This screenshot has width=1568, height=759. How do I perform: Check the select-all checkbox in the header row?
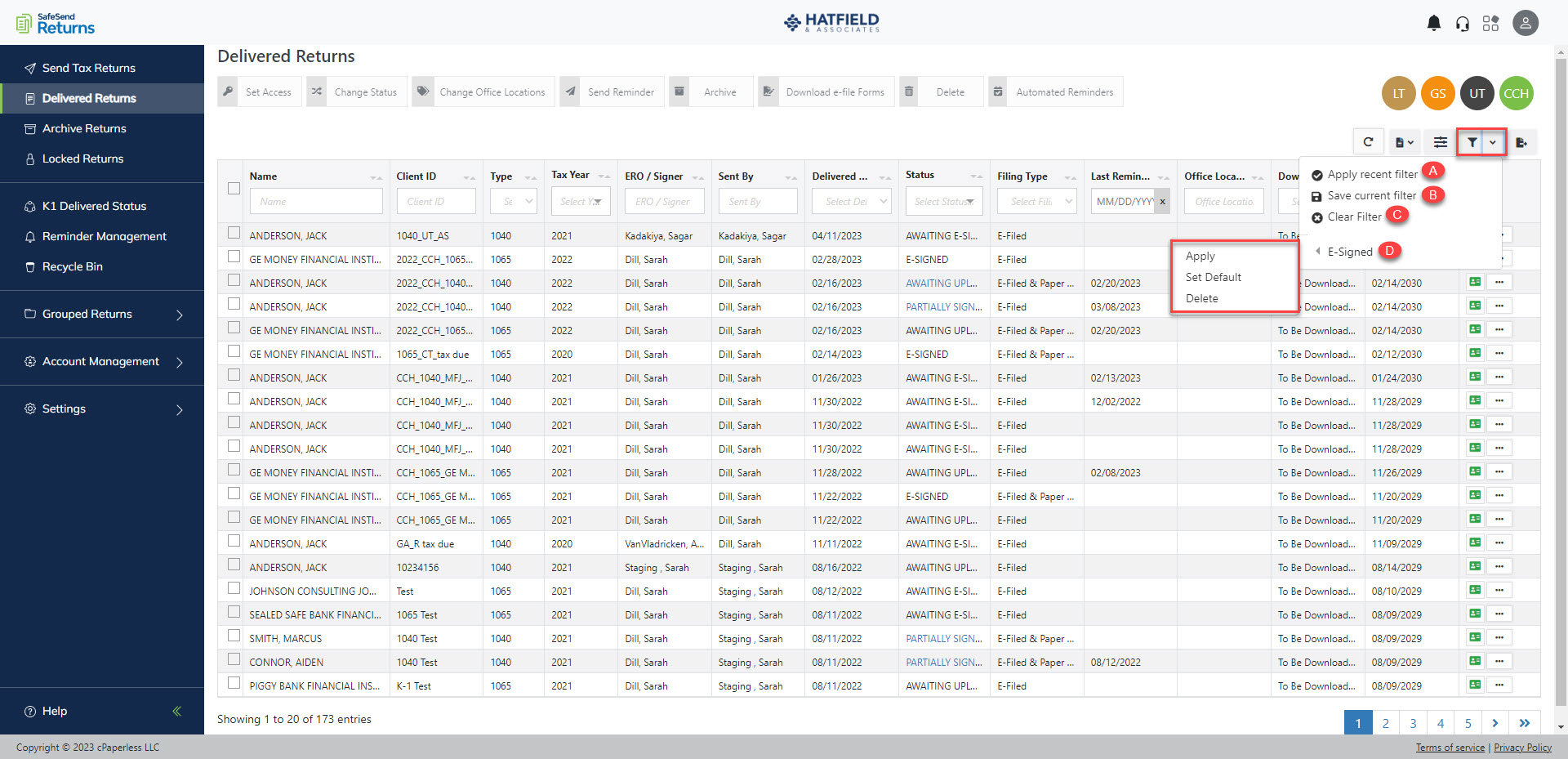[234, 188]
